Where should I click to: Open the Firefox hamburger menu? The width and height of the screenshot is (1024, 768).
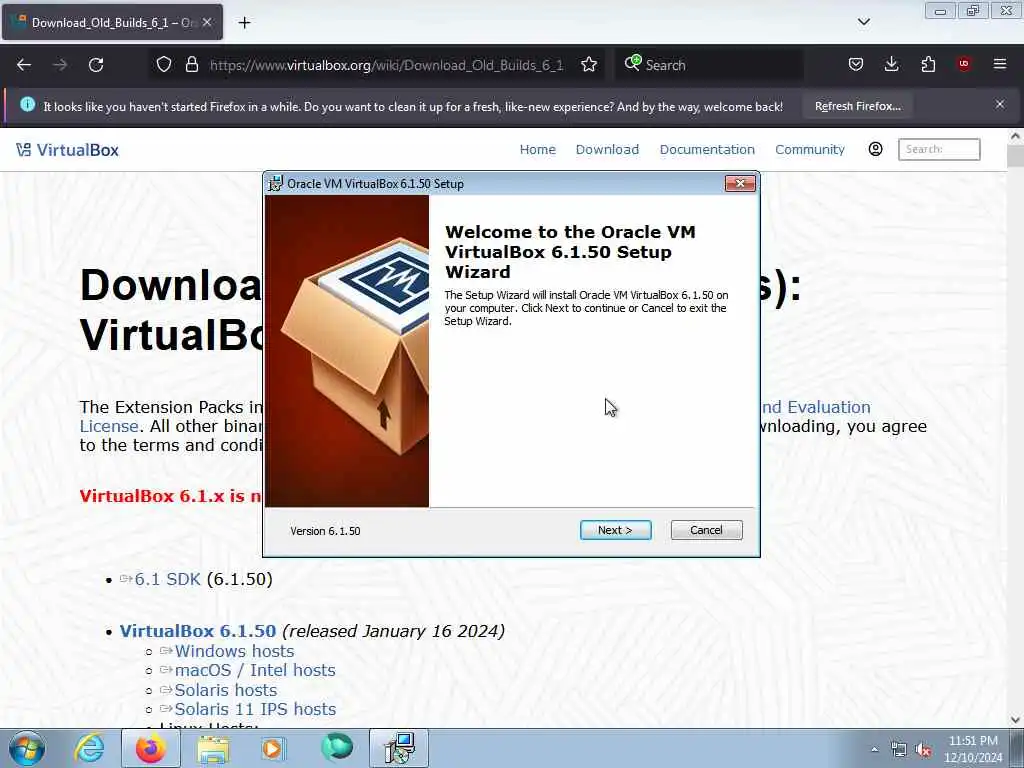(1000, 64)
